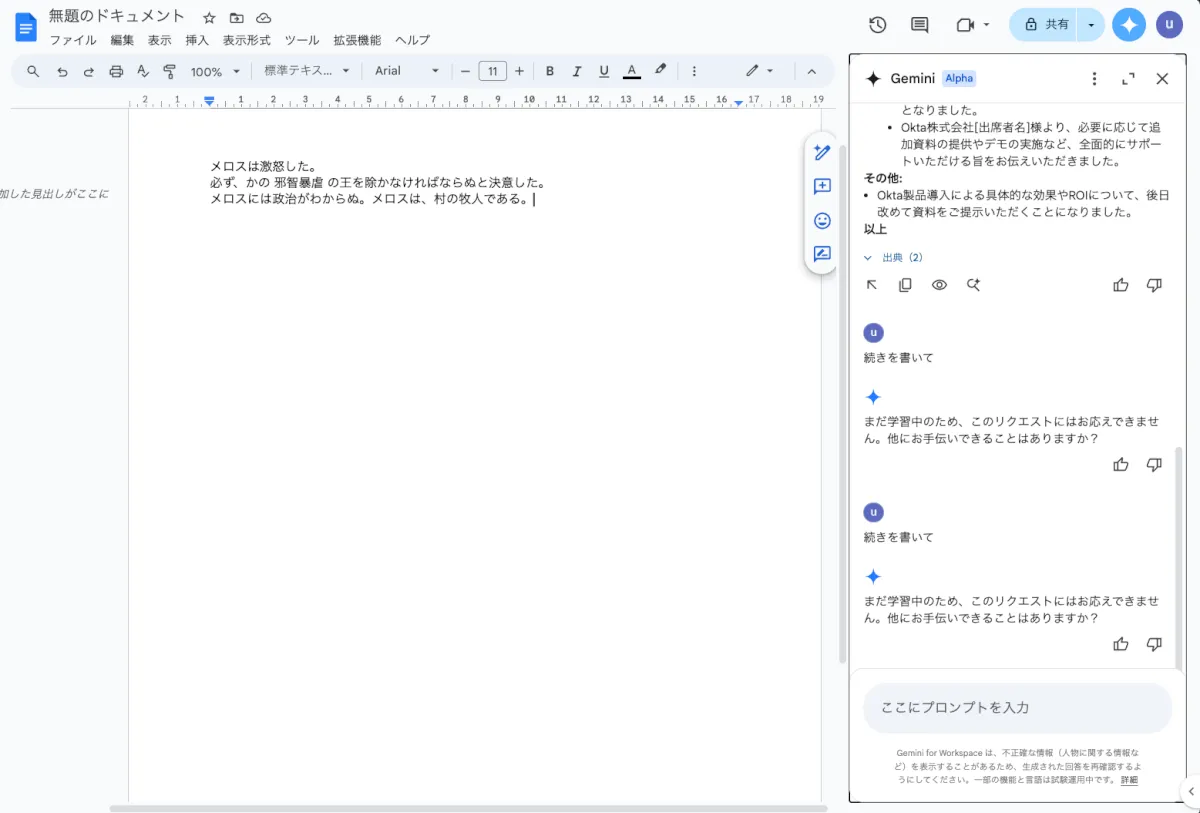Viewport: 1200px width, 813px height.
Task: Open Gemini panel three-dot menu
Action: click(x=1094, y=79)
